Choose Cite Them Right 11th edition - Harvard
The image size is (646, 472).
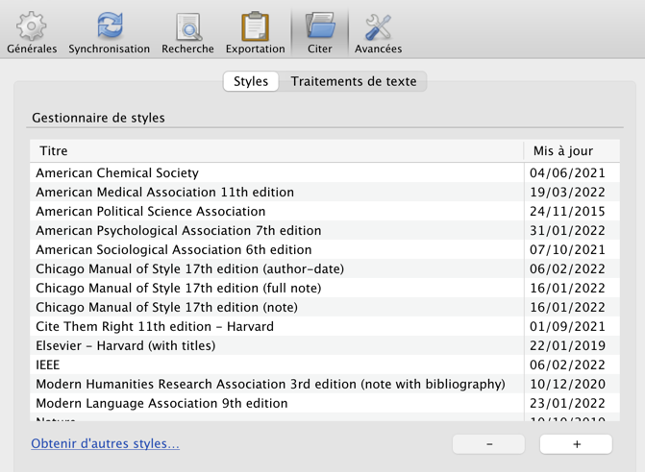point(154,327)
